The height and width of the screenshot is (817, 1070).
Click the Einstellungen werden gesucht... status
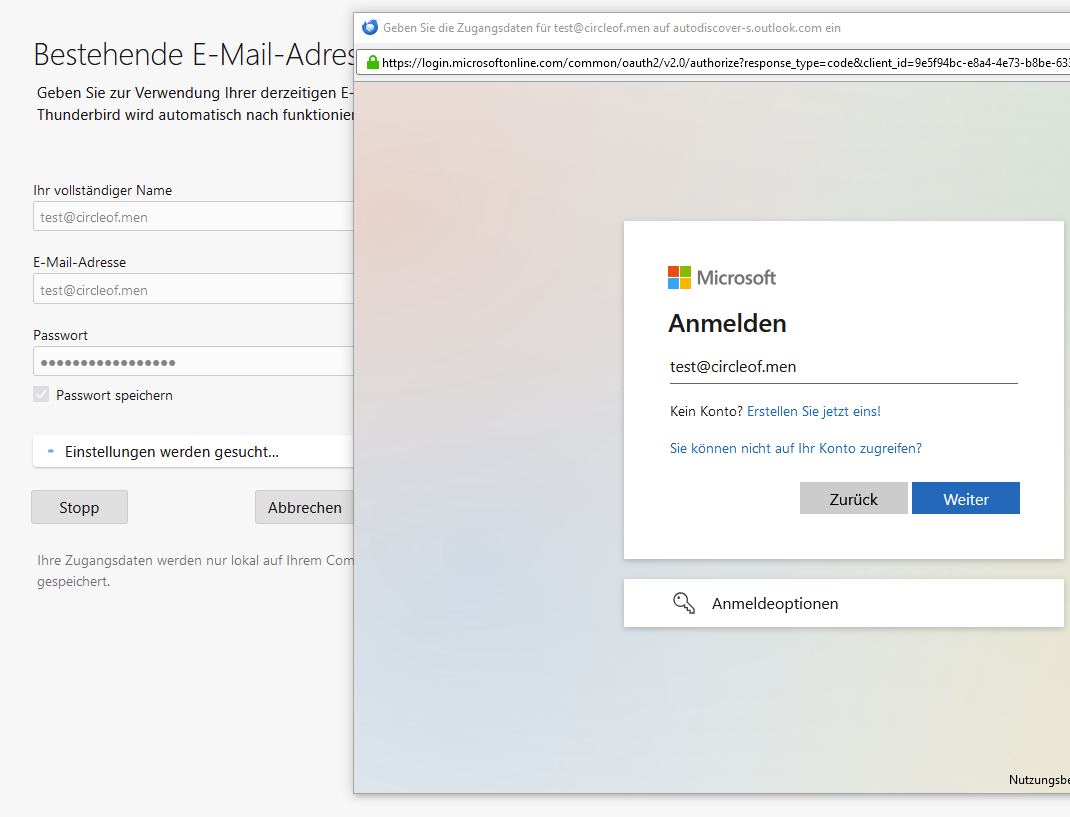click(x=193, y=452)
